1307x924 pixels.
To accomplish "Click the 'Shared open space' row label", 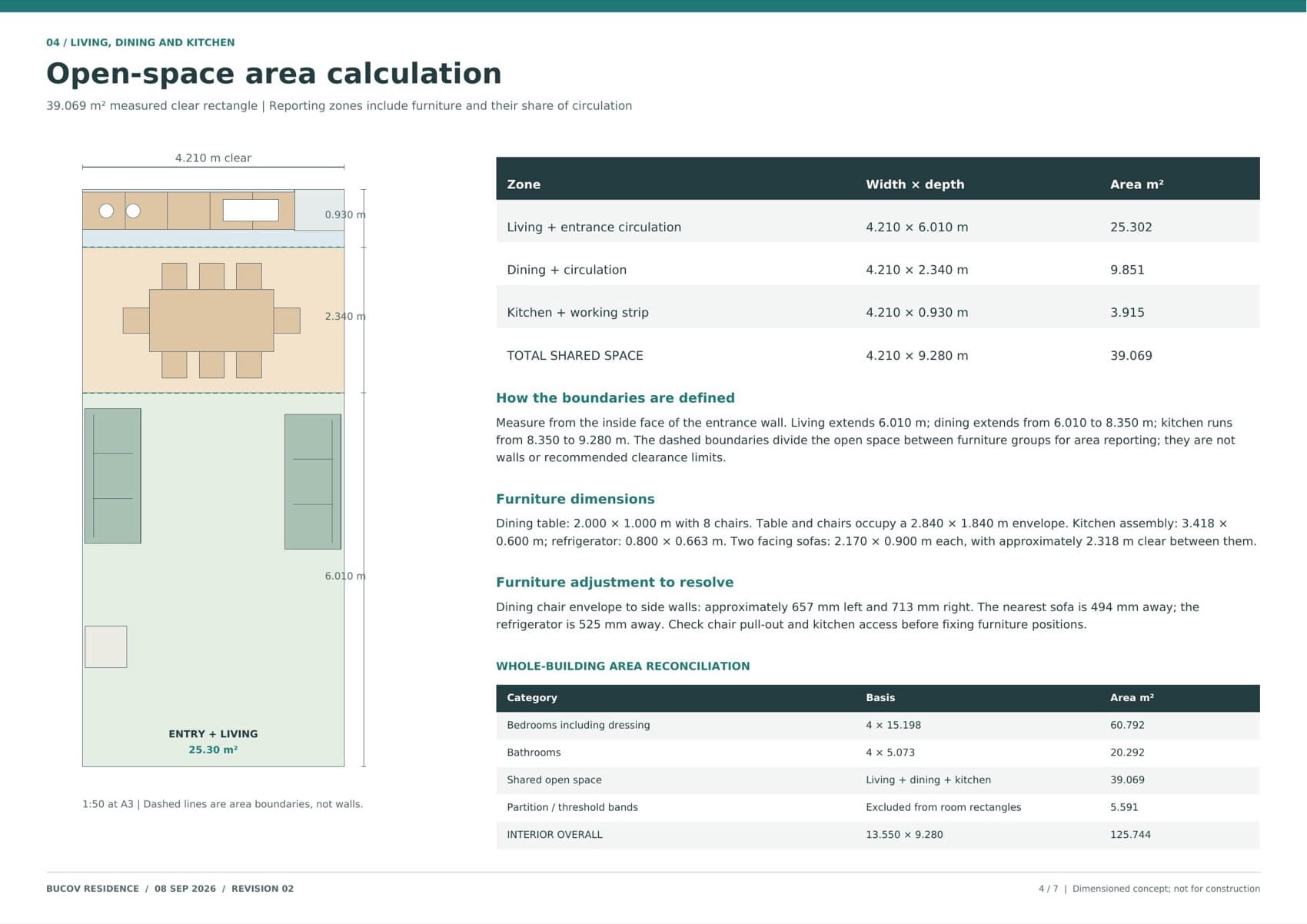I will coord(554,779).
